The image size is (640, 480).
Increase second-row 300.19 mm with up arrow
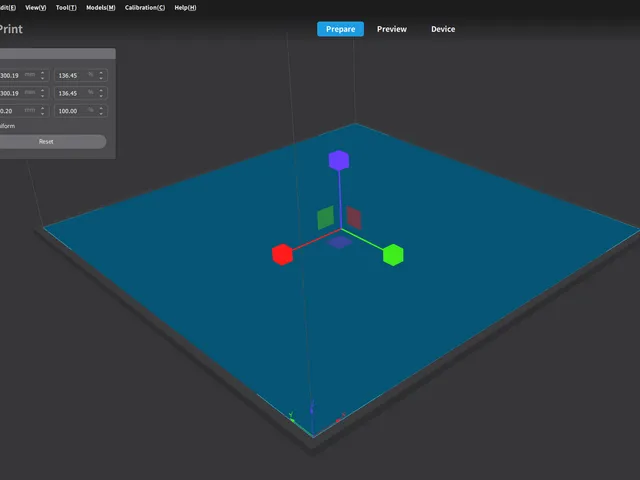point(42,90)
